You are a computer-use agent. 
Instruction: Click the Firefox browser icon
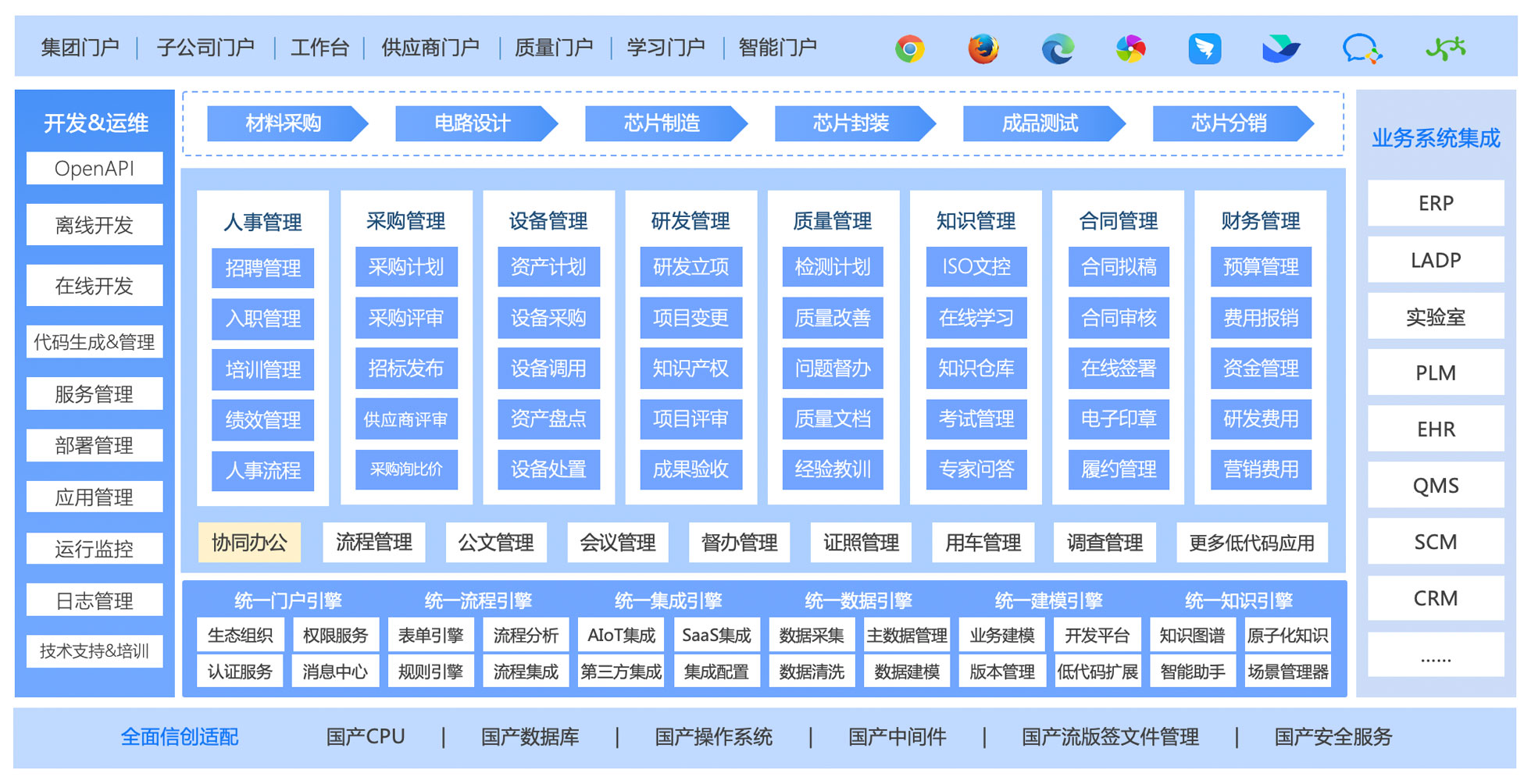[983, 48]
